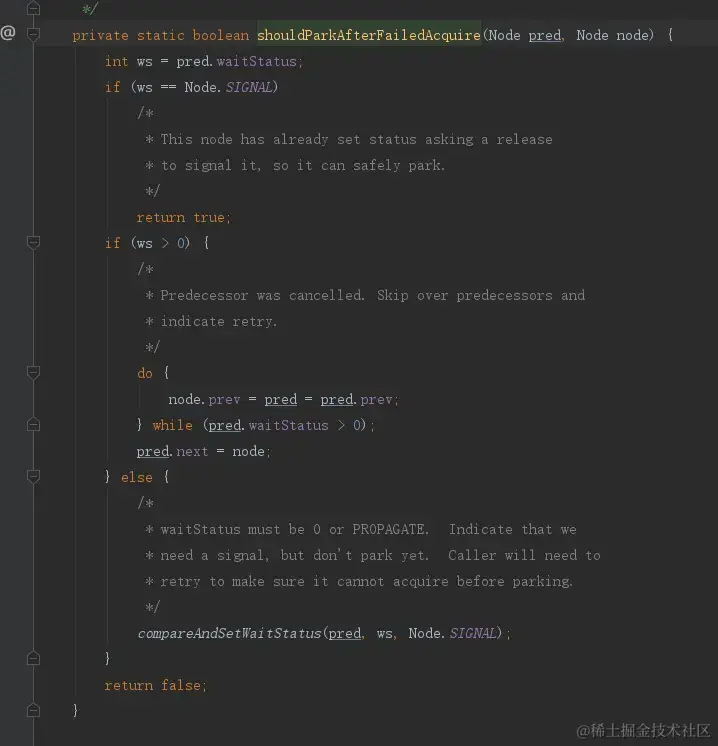Click the method name shouldParkAfterFailedAcquire
Screen dimensions: 718x746
369,35
